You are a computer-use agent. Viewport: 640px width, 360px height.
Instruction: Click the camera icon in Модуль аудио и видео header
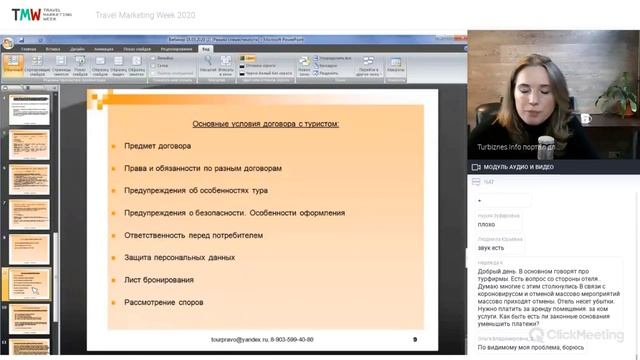pyautogui.click(x=476, y=167)
